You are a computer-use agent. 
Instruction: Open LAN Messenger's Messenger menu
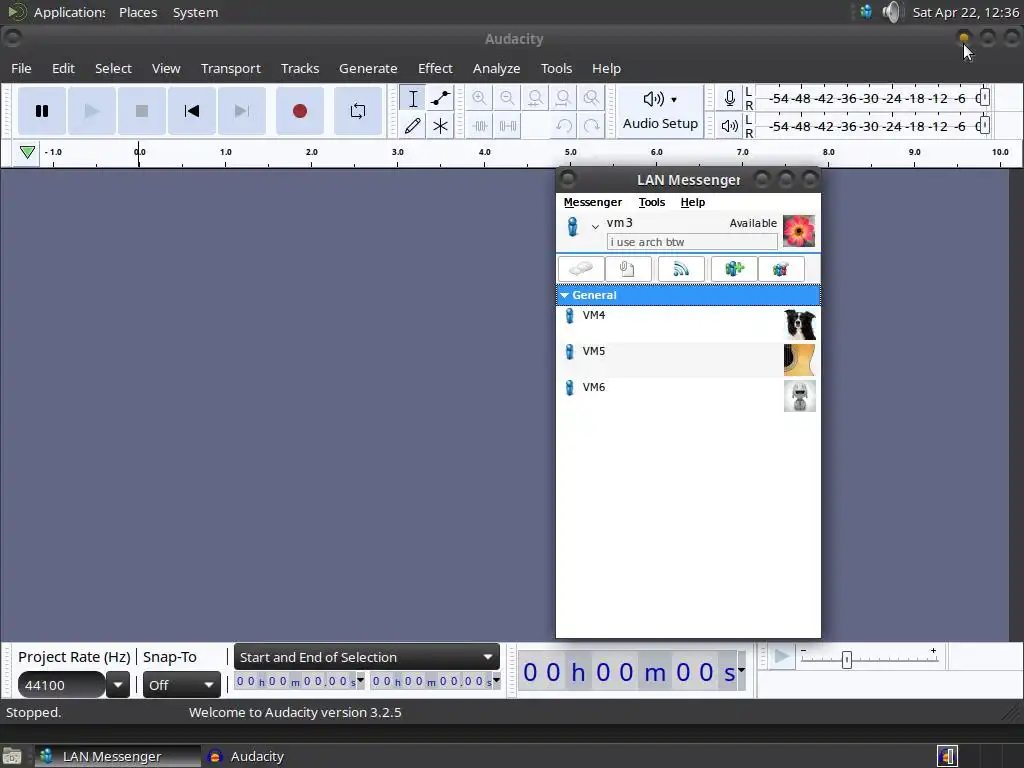coord(592,202)
